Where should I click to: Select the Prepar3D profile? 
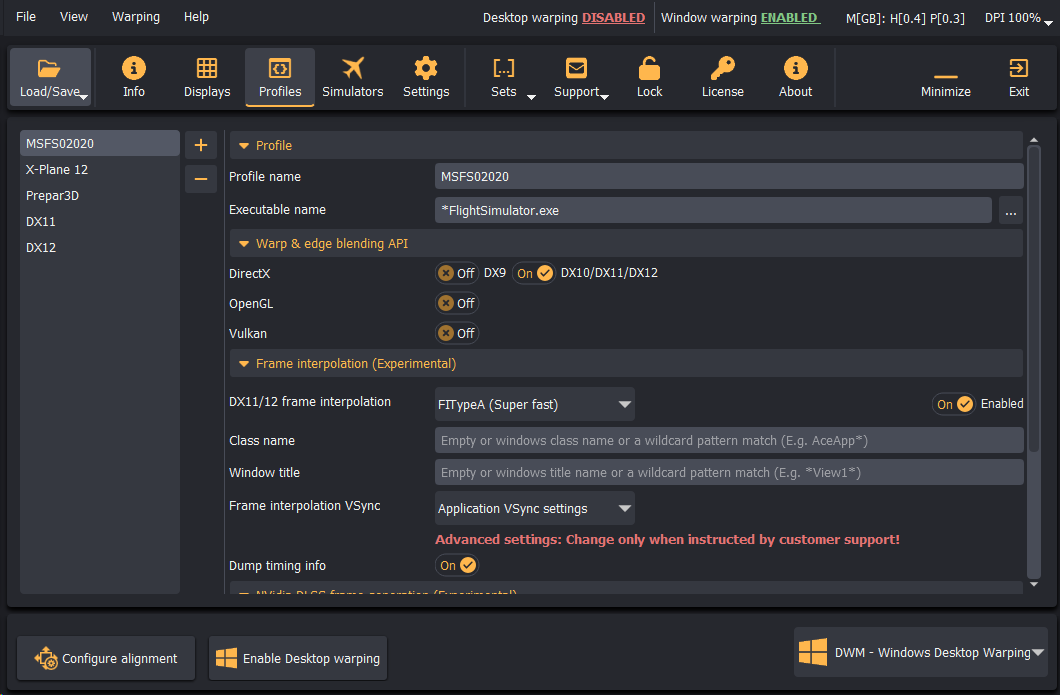(x=100, y=195)
